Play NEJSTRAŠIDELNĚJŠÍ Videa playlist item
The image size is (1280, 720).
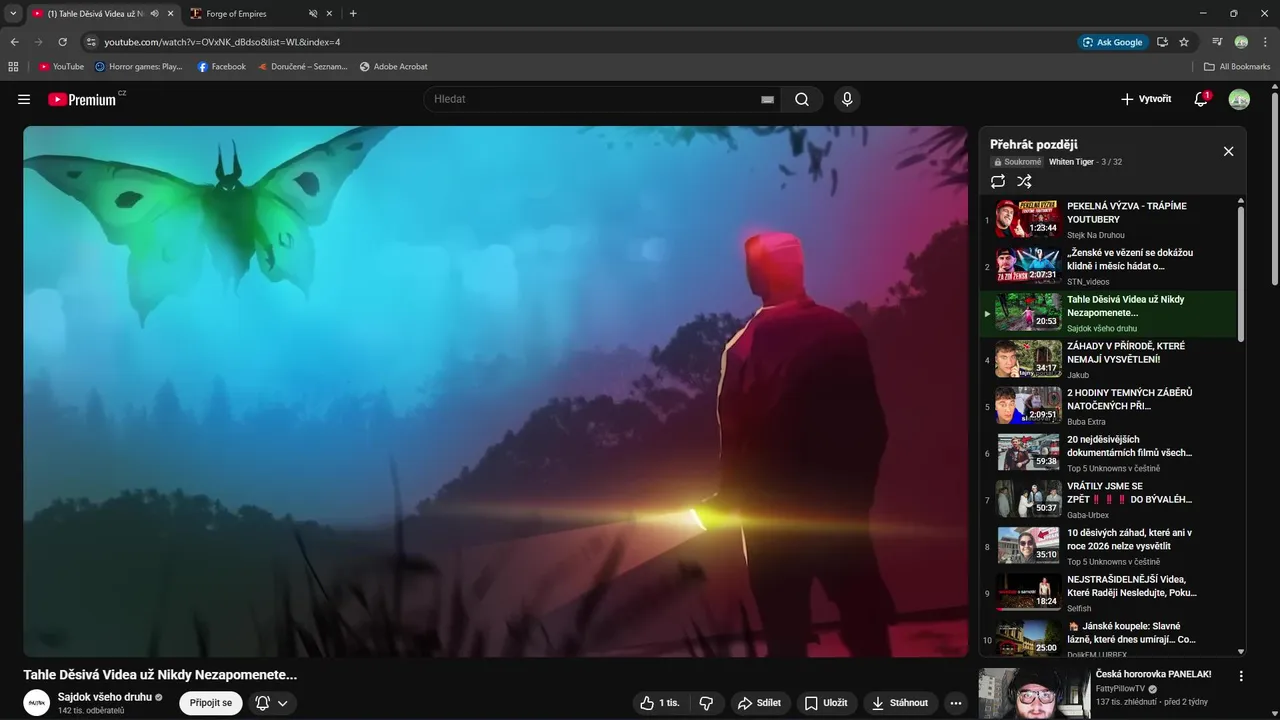(1110, 593)
